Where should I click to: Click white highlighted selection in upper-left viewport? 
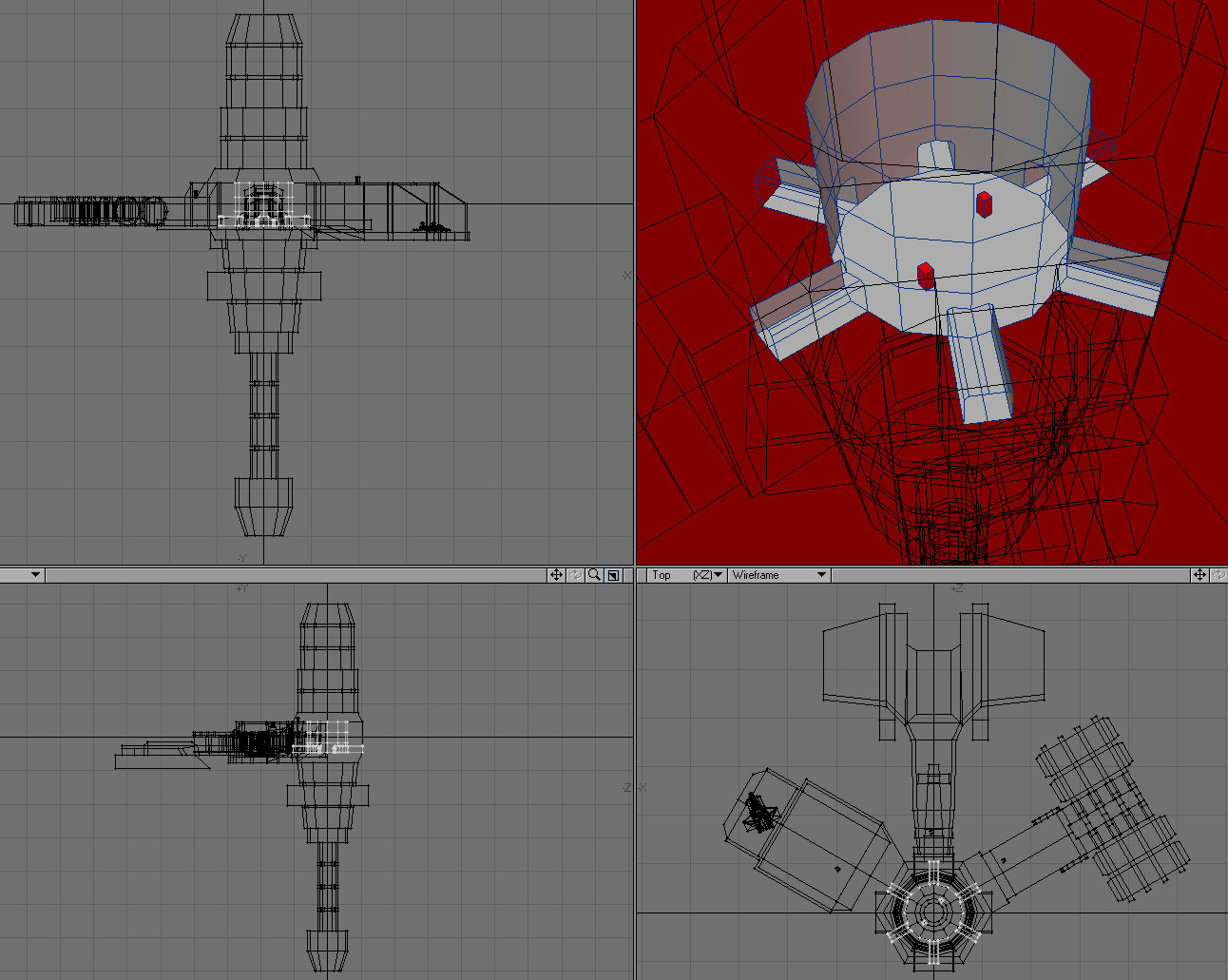pyautogui.click(x=263, y=204)
